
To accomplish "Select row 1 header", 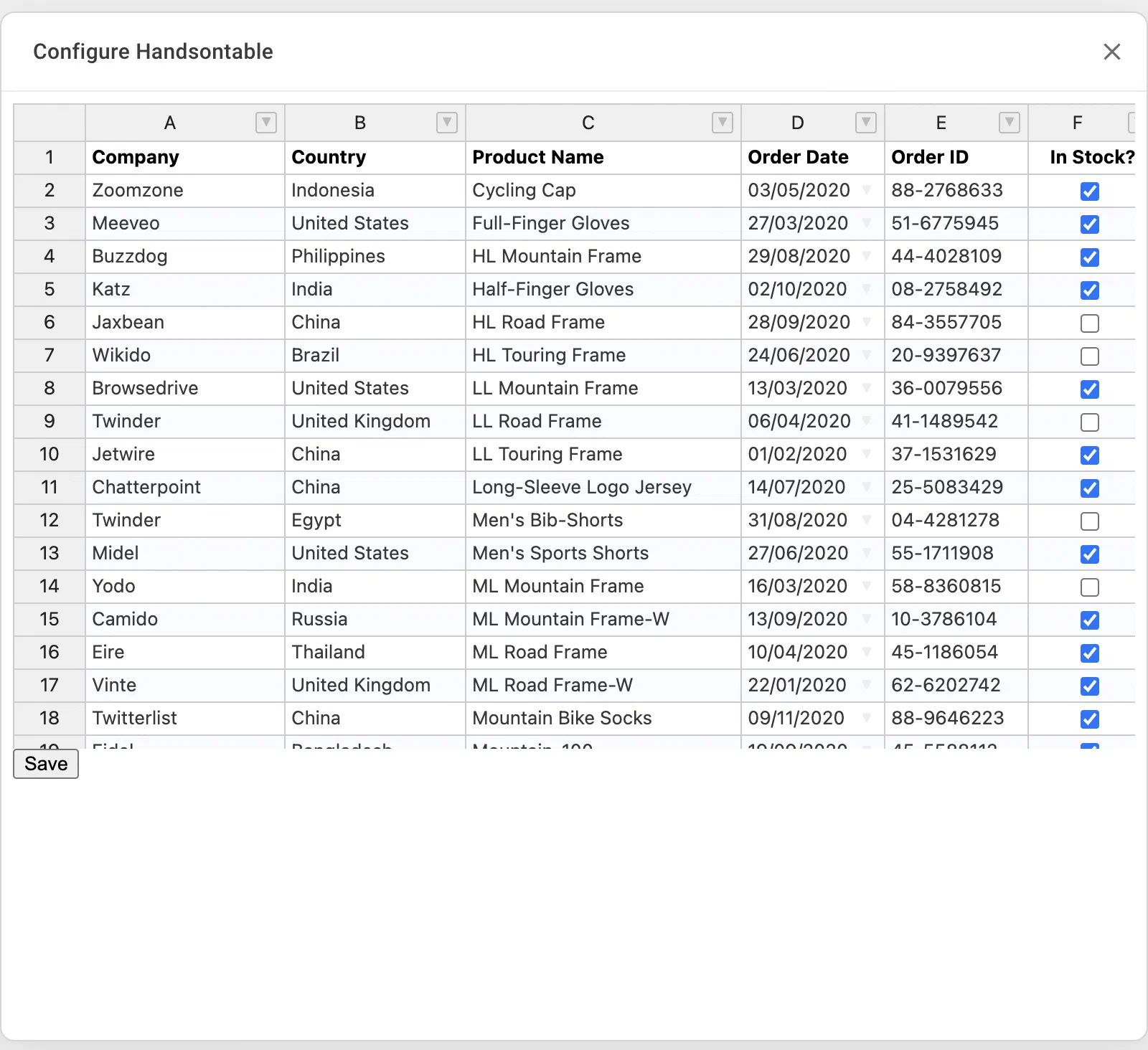I will 50,157.
